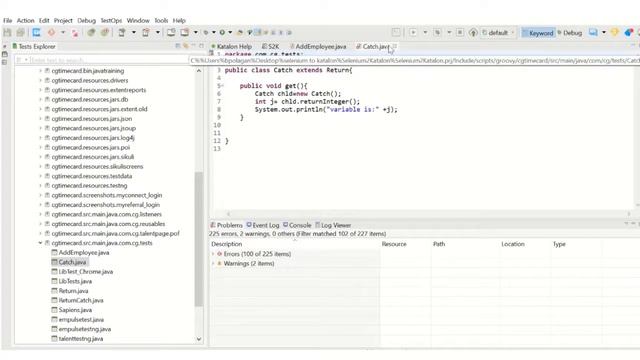Open the Action menu
Screen dimensions: 640x360
coord(25,20)
